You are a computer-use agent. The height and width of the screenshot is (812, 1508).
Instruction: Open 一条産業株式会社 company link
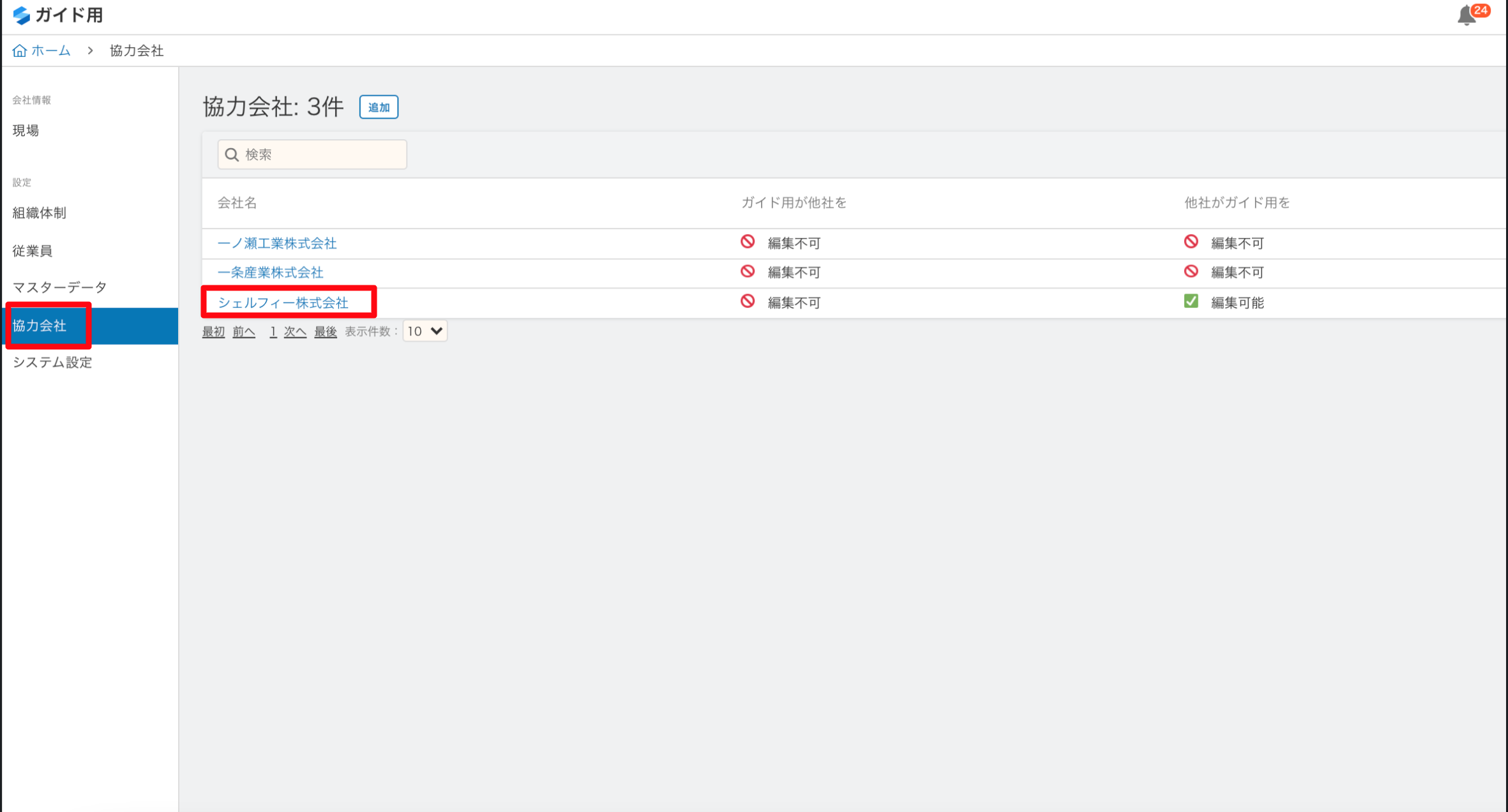tap(271, 273)
